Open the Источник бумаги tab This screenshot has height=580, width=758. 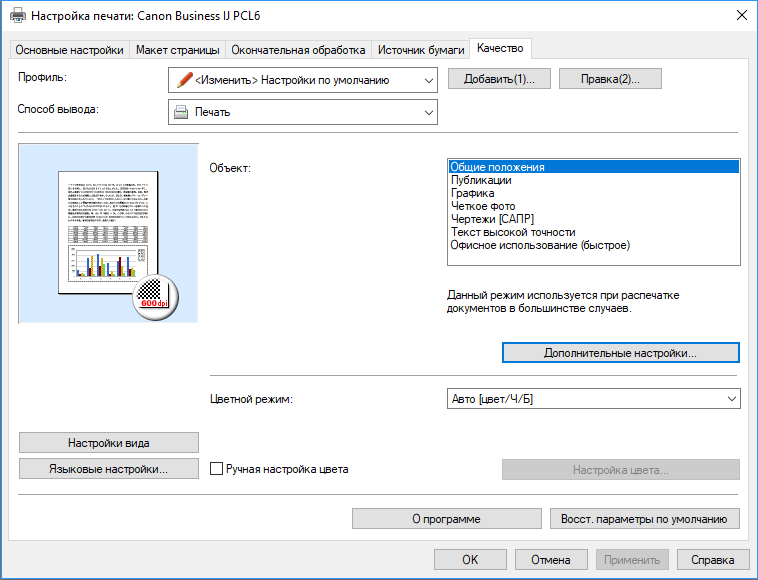tap(421, 50)
